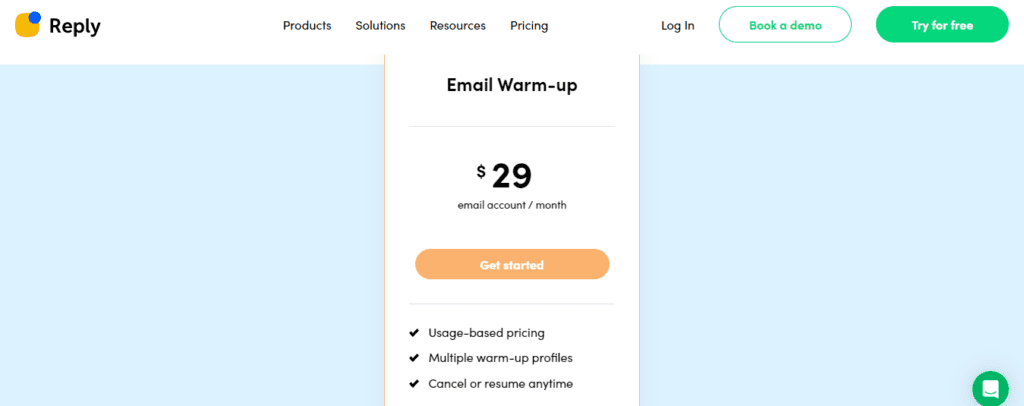Click the 29 price figure
The width and height of the screenshot is (1024, 406).
512,175
